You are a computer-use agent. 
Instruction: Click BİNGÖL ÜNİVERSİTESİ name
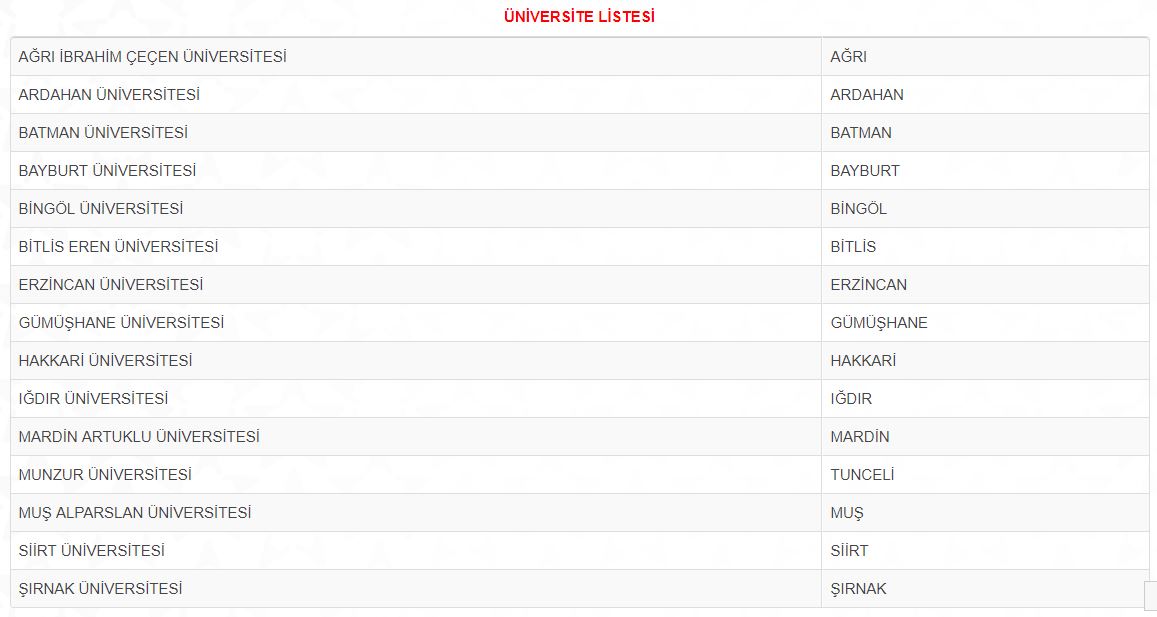point(101,209)
